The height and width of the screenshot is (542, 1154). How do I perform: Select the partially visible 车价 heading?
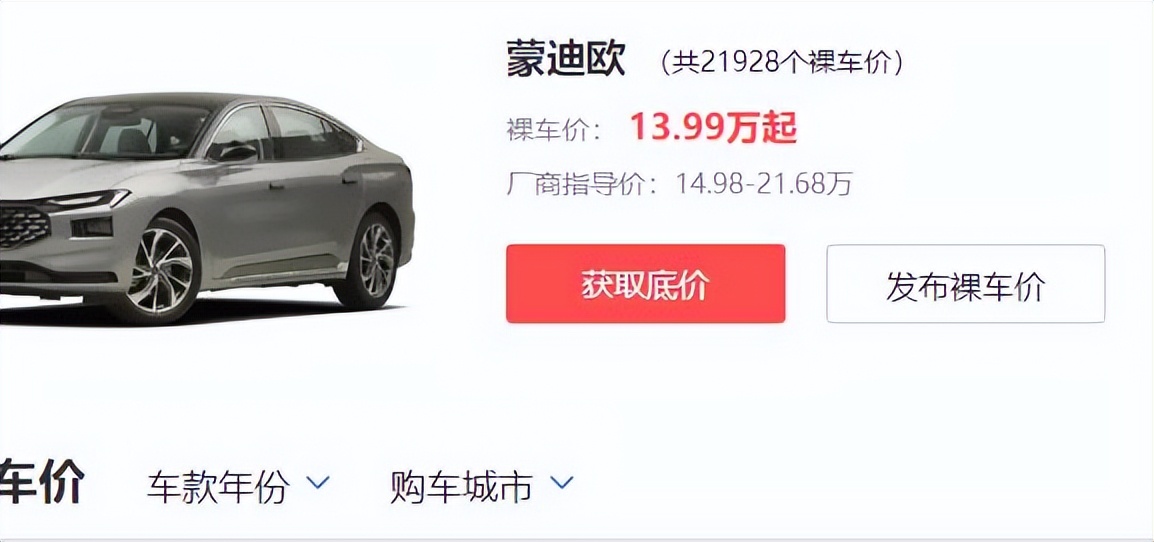tap(42, 481)
